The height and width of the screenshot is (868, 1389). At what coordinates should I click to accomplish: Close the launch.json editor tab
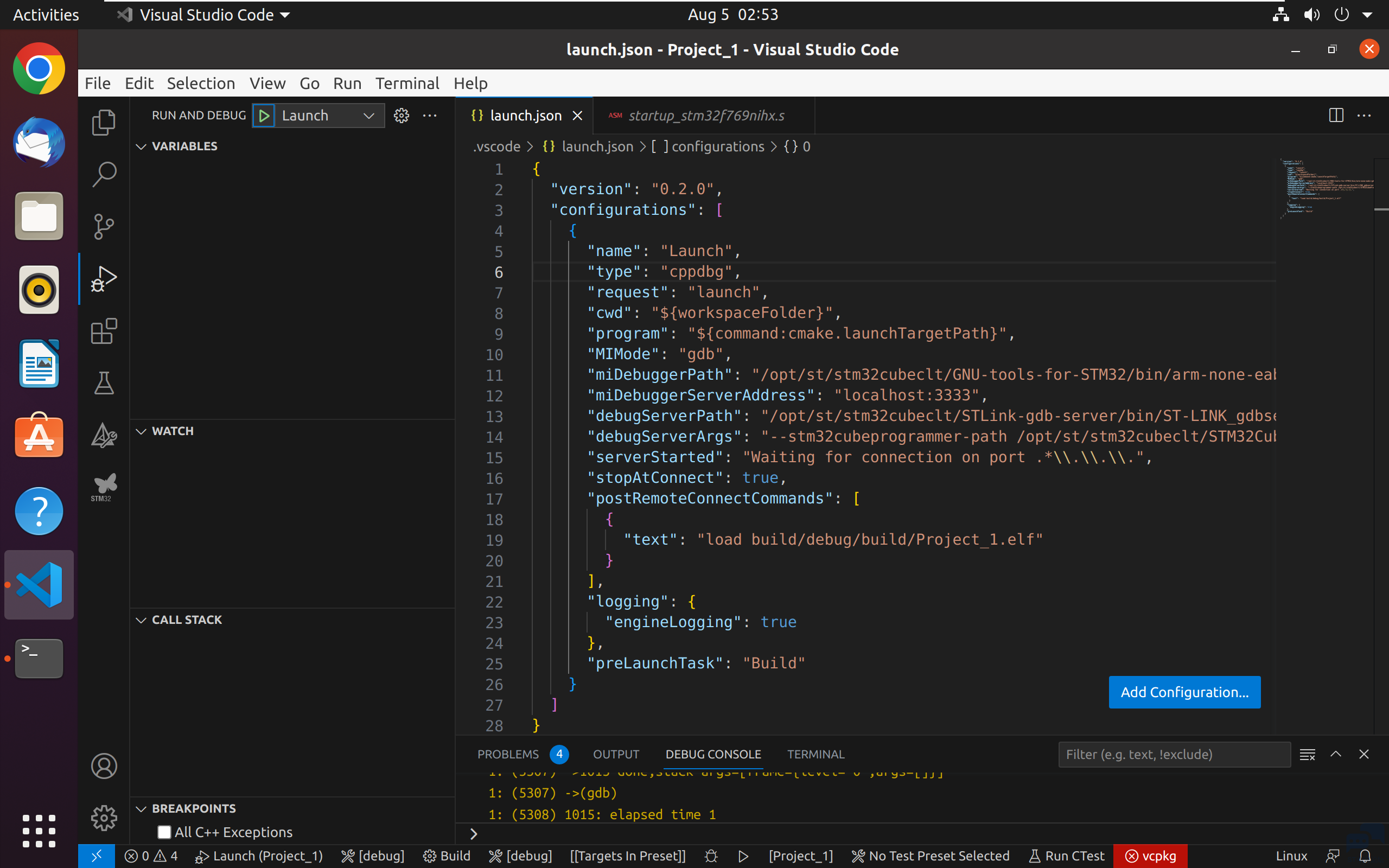pyautogui.click(x=577, y=116)
